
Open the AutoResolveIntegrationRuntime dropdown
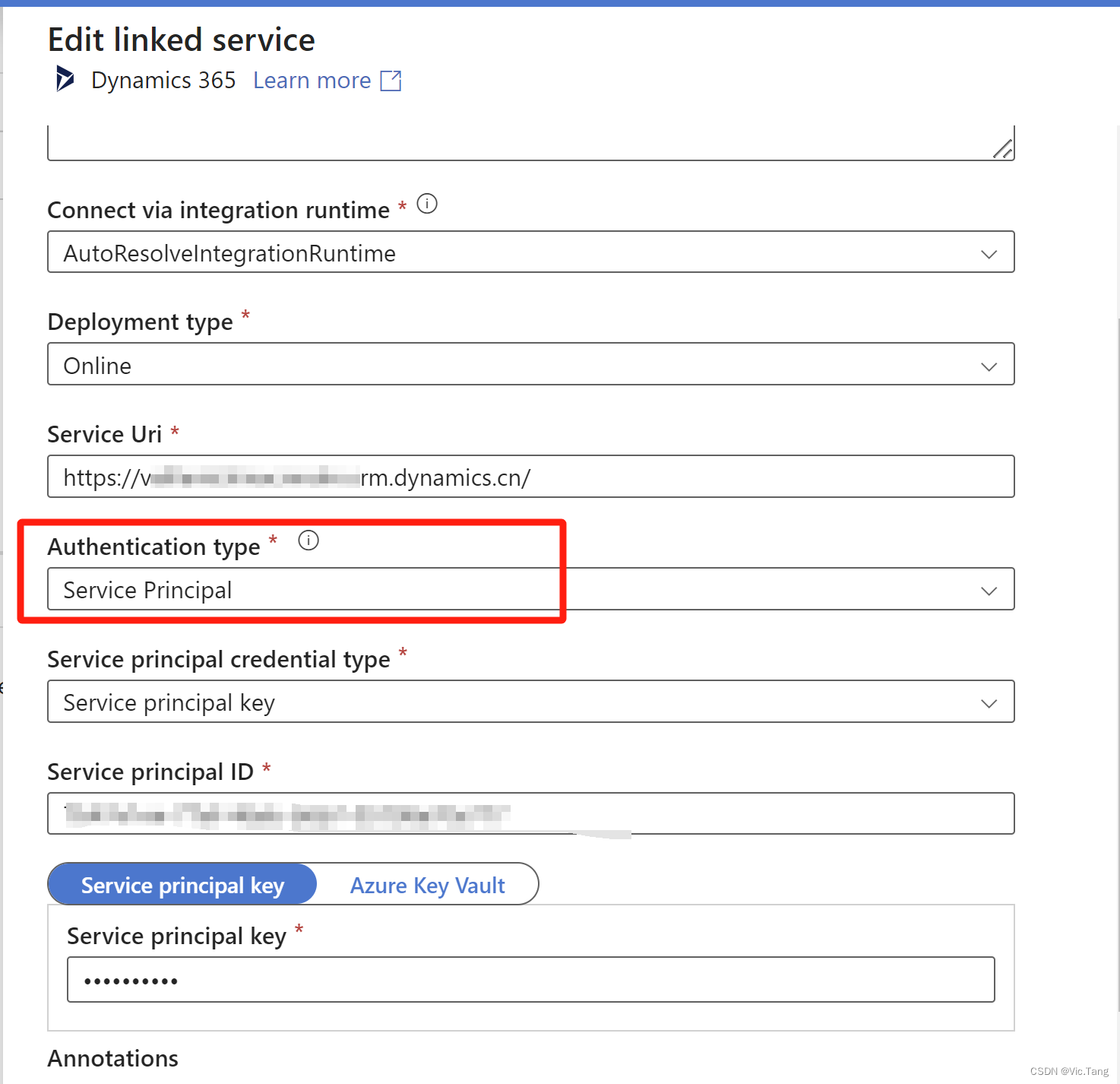[532, 253]
